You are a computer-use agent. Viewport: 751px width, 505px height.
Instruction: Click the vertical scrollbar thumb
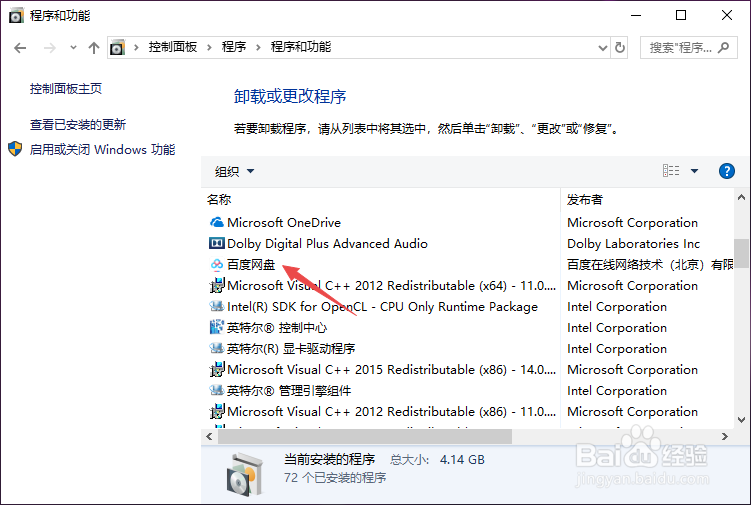click(x=741, y=253)
